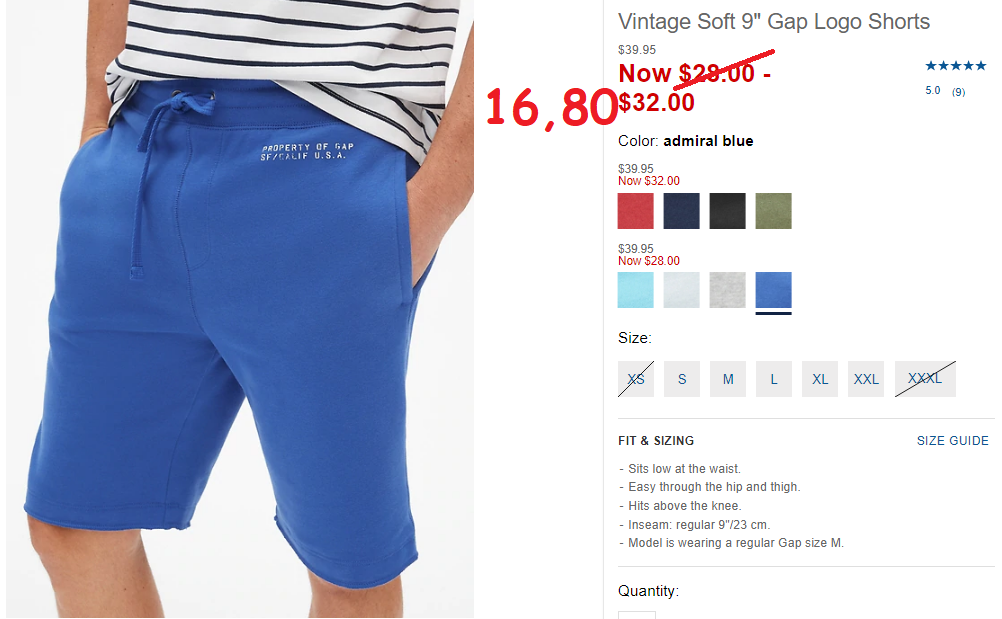Click the blue shorts product image
This screenshot has width=1002, height=619.
(240, 309)
